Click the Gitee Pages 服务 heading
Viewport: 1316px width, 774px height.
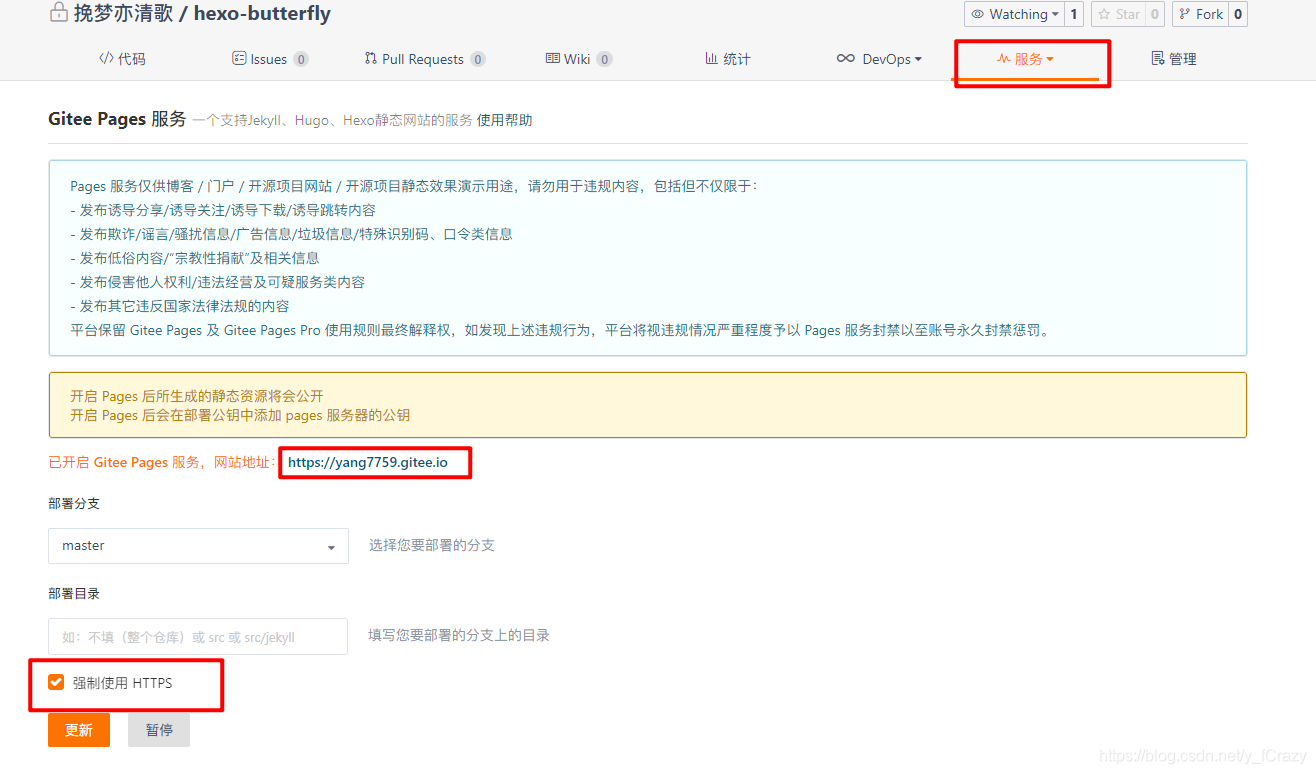(117, 119)
